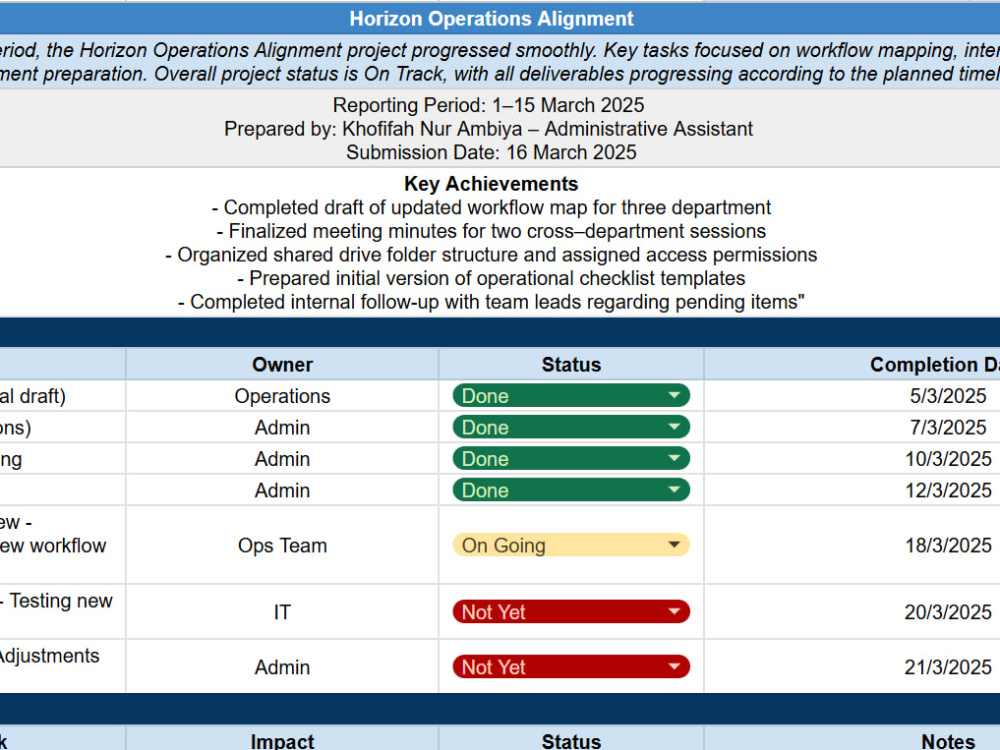Open the Done status dropdown for 12/3/2025

pyautogui.click(x=571, y=490)
